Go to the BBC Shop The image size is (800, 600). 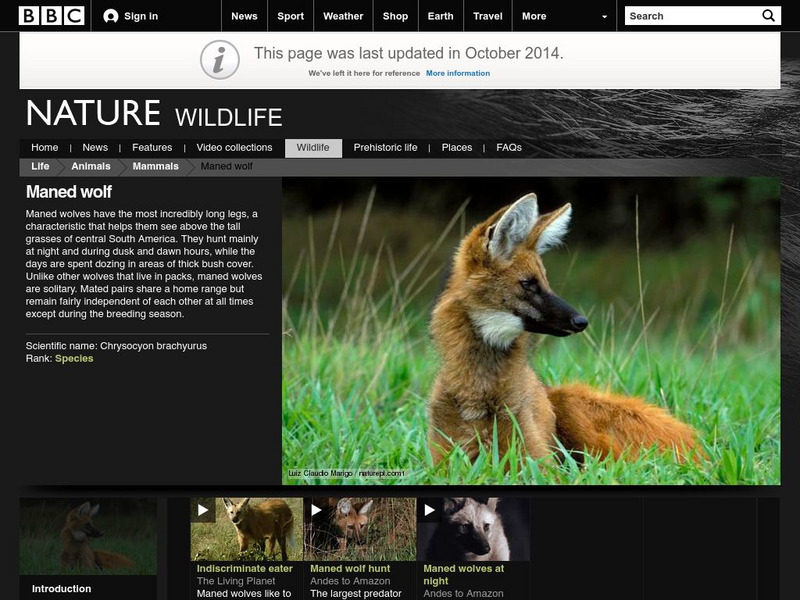[395, 16]
